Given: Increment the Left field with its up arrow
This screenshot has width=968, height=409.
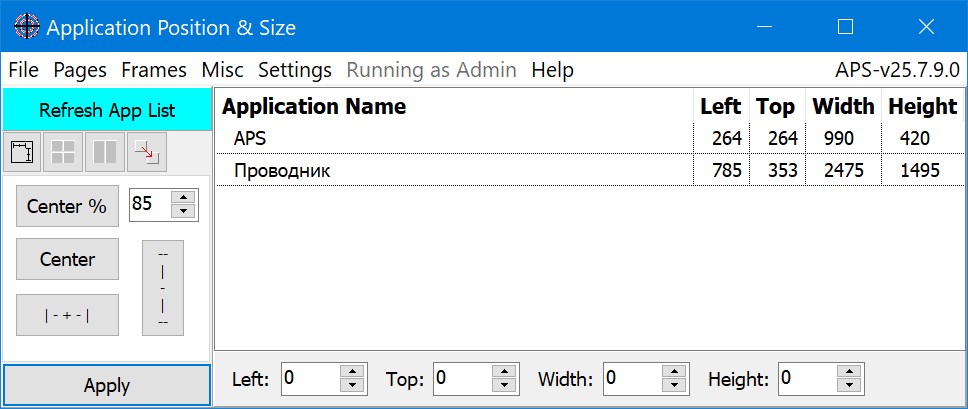Looking at the screenshot, I should coord(353,372).
